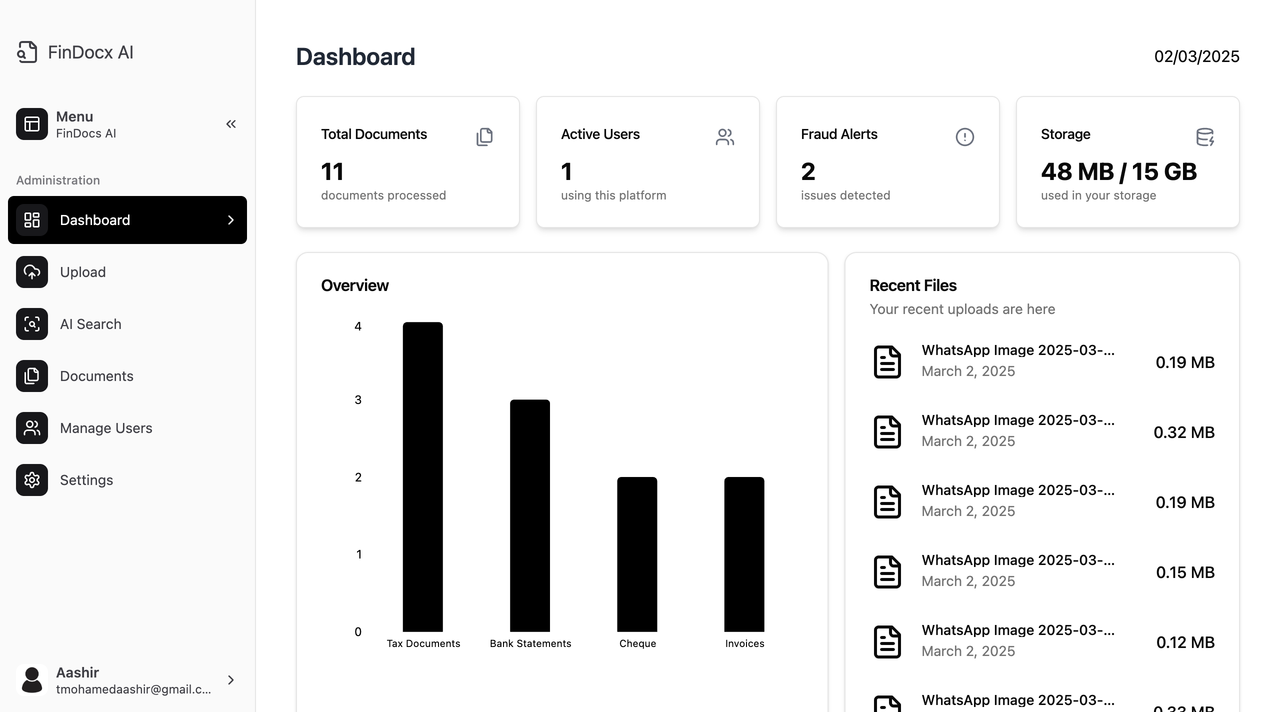Click file icon of the 0.15 MB file
The image size is (1280, 712).
point(888,572)
